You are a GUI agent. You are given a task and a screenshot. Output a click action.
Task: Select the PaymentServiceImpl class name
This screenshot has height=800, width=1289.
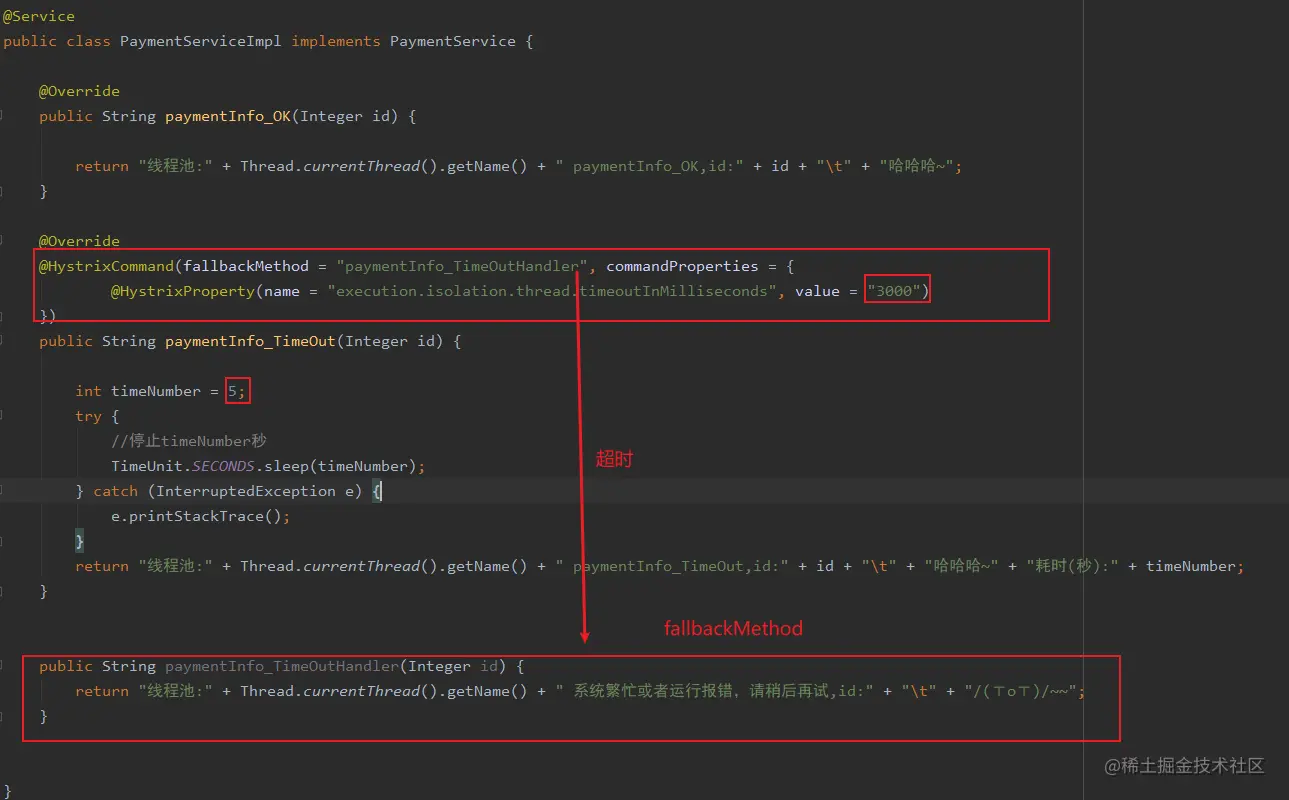click(201, 41)
